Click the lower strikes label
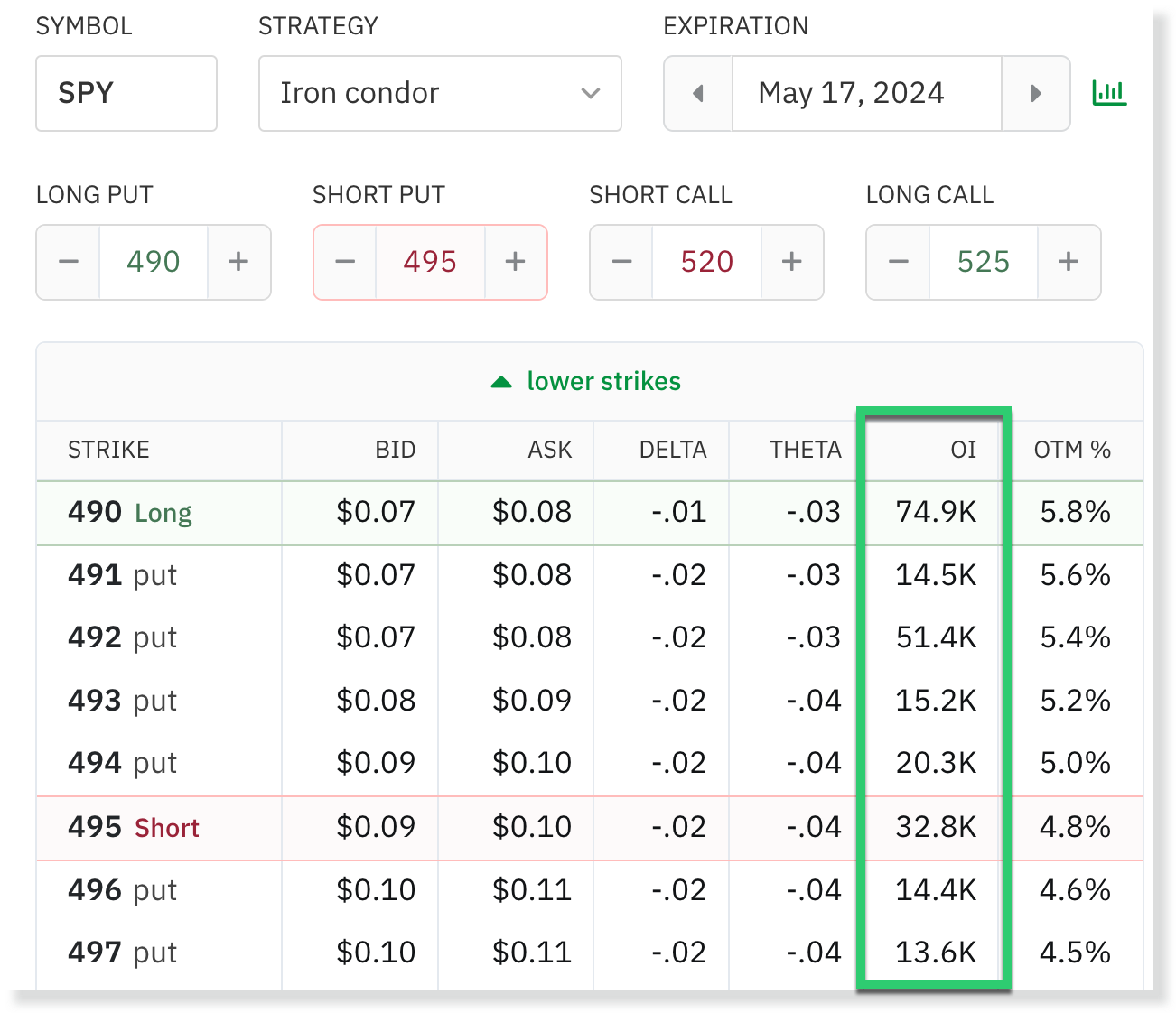Screen dimensions: 1176x1013 click(x=603, y=381)
